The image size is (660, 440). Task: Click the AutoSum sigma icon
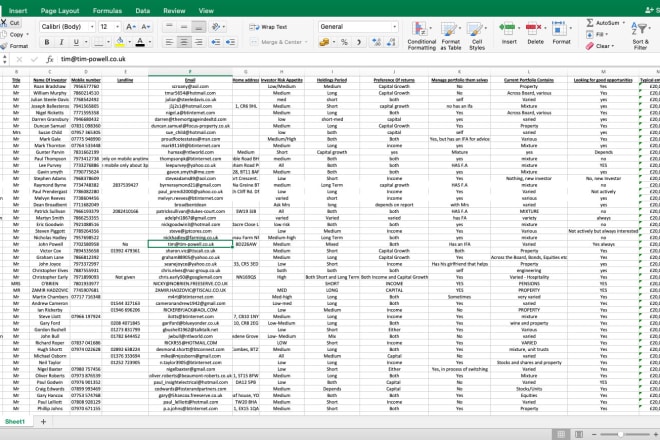point(590,23)
